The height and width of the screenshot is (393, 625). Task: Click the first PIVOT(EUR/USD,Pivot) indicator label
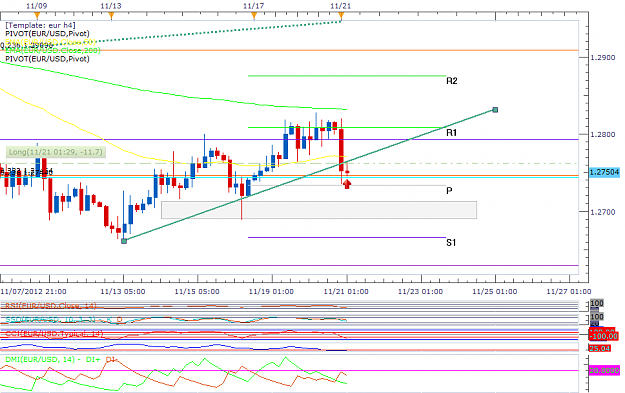(x=47, y=33)
